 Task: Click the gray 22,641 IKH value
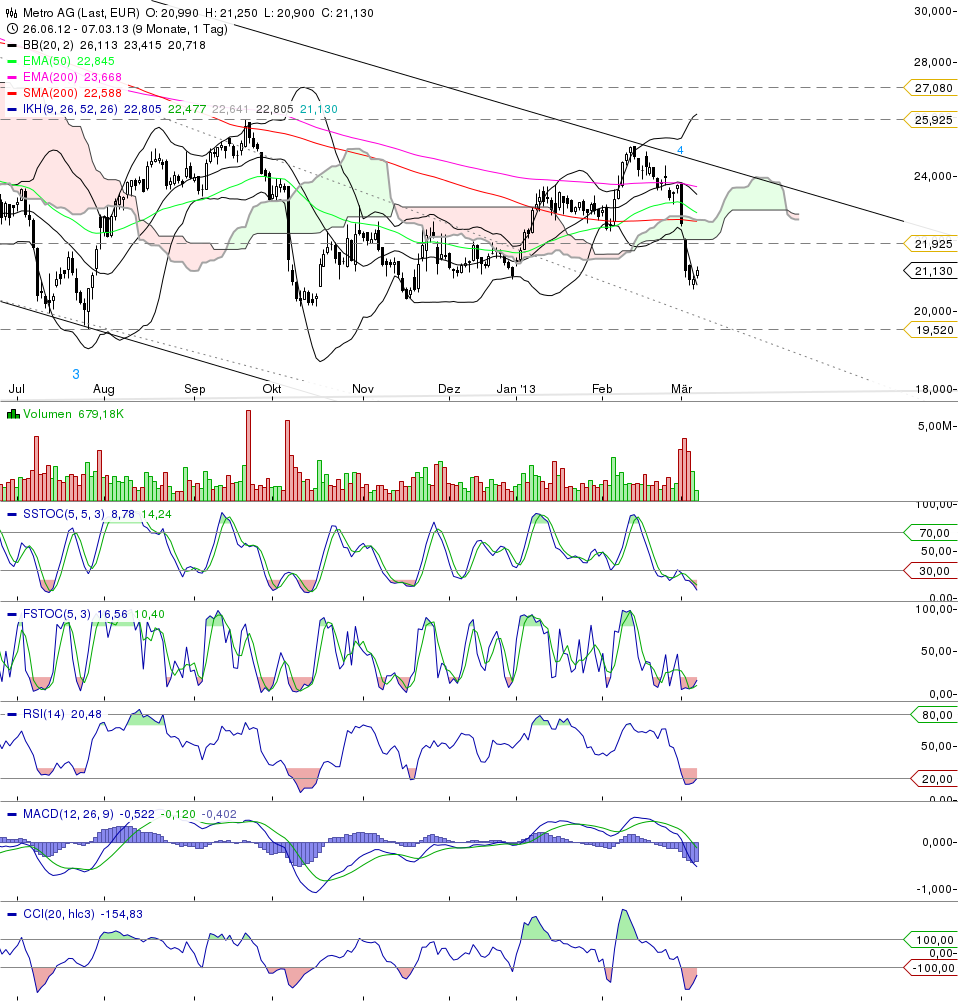click(x=230, y=109)
